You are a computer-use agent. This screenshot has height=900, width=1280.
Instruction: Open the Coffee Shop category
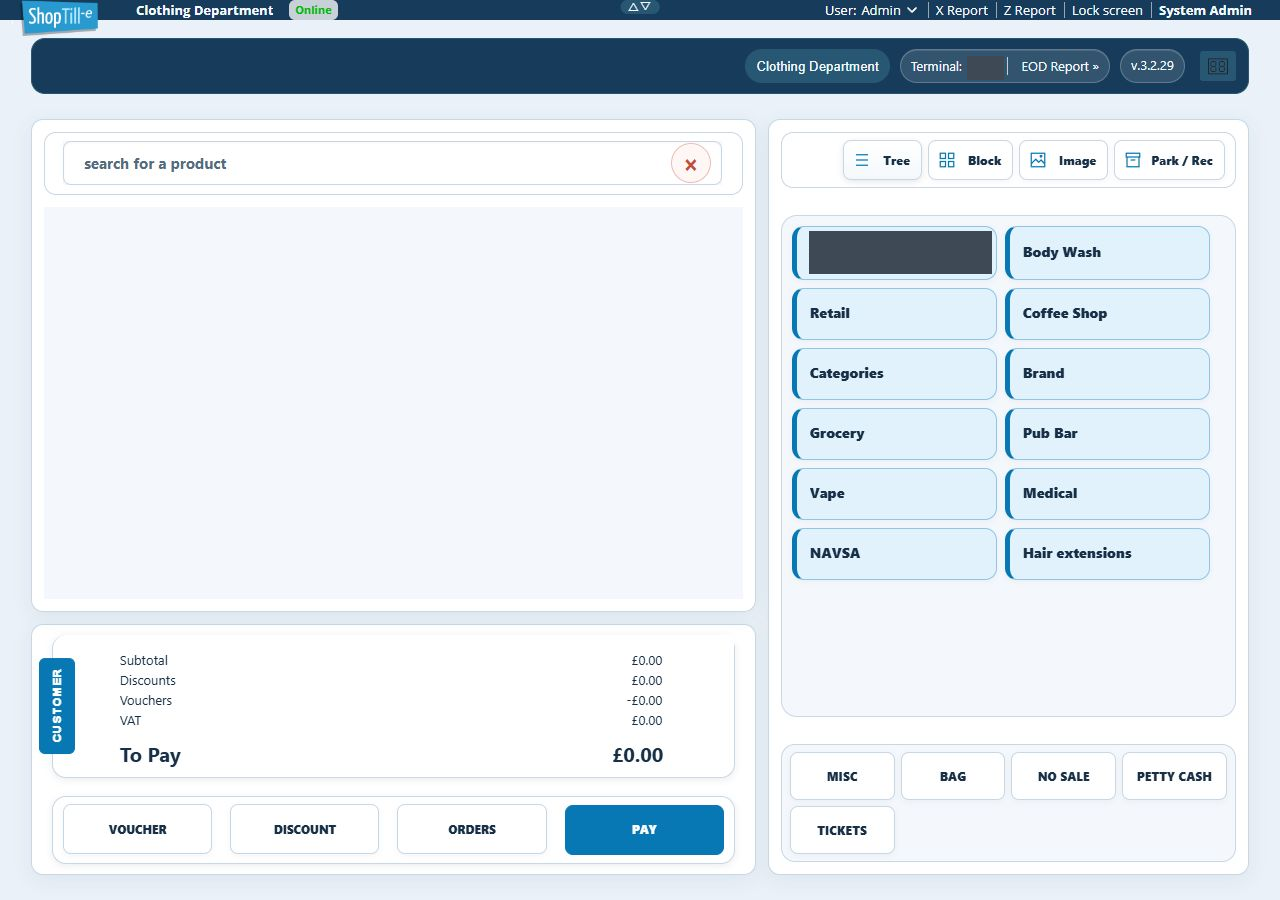(x=1107, y=314)
